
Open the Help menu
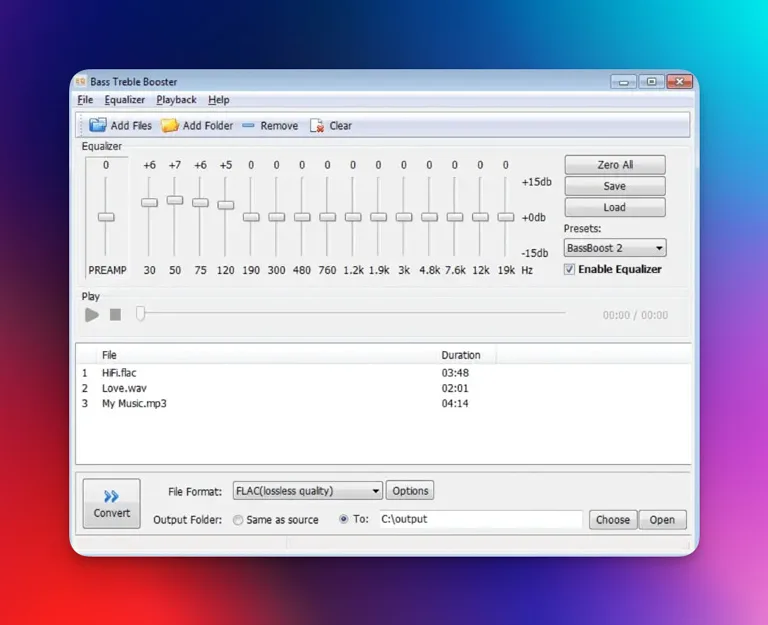click(218, 100)
